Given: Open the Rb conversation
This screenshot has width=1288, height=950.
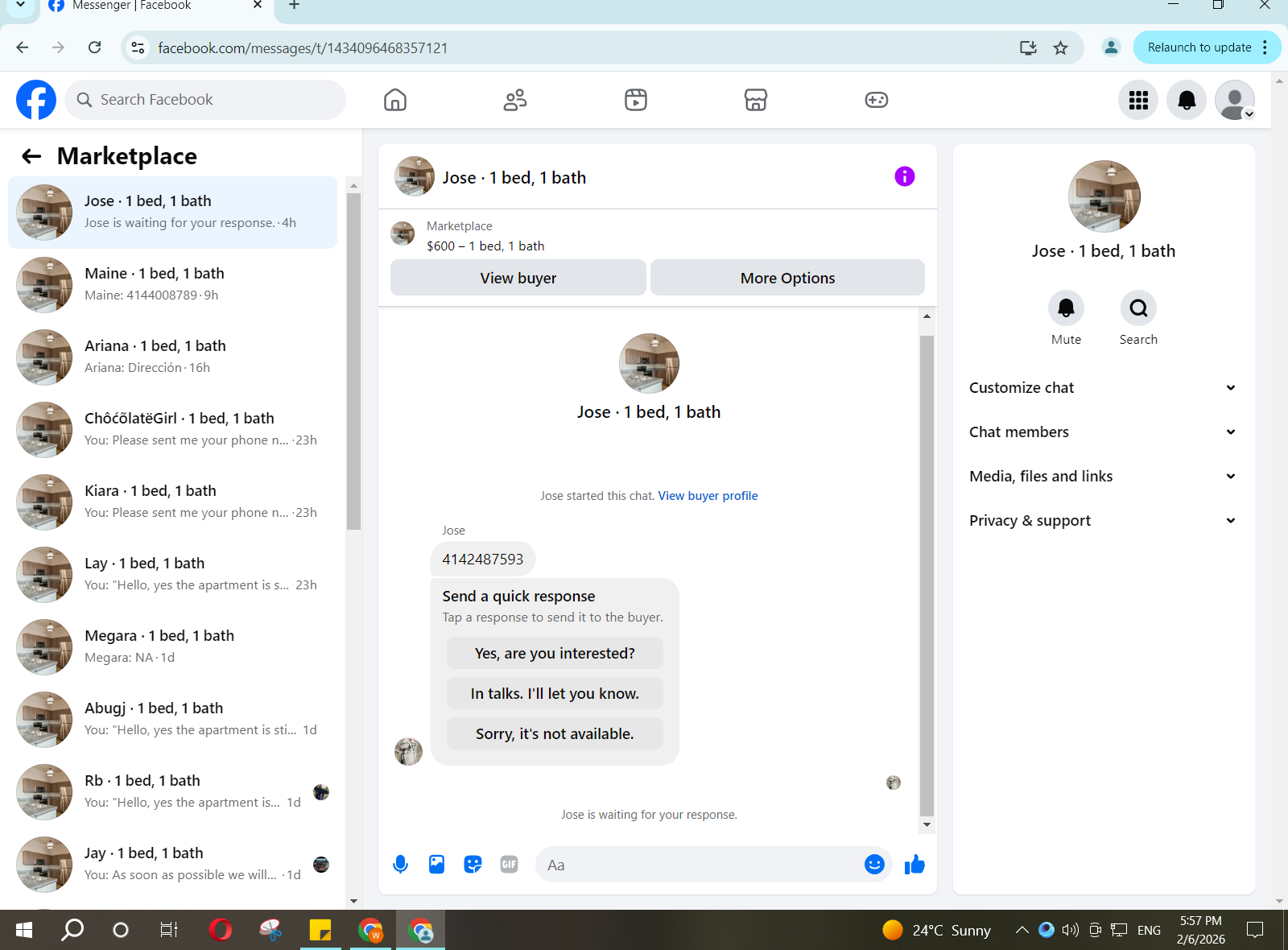Looking at the screenshot, I should click(173, 792).
